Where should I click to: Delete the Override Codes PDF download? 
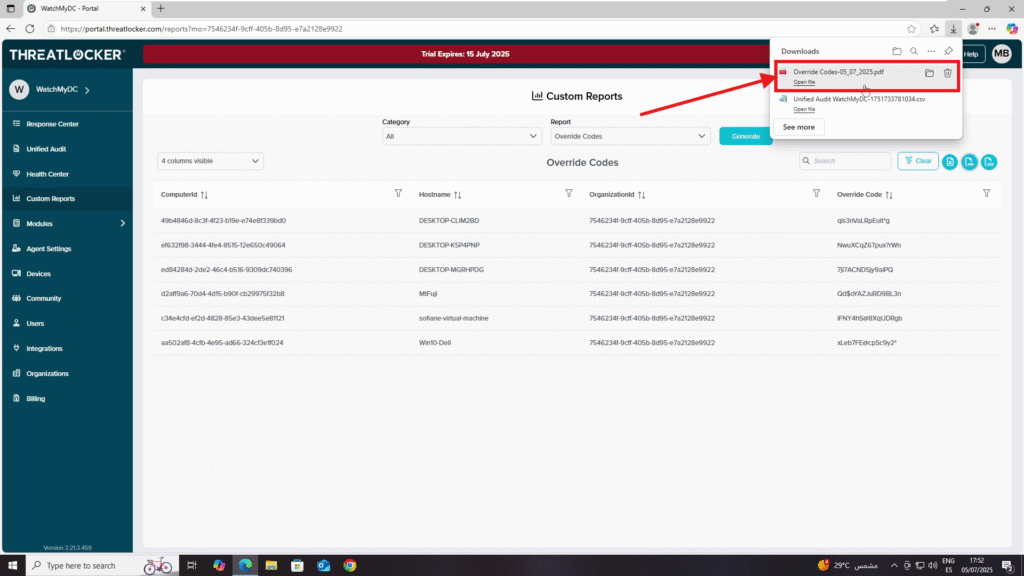tap(948, 73)
